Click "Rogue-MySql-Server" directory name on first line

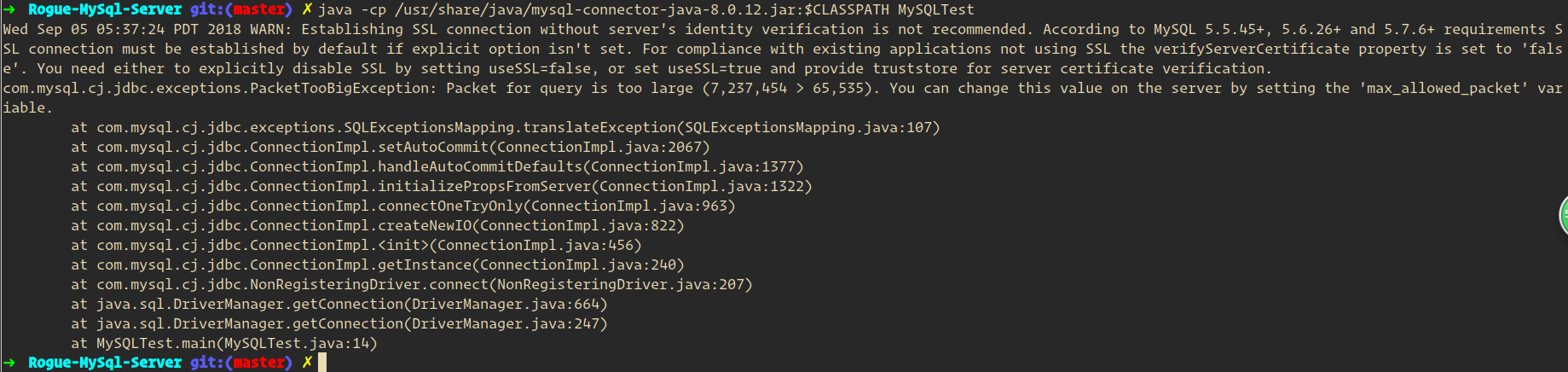(105, 9)
